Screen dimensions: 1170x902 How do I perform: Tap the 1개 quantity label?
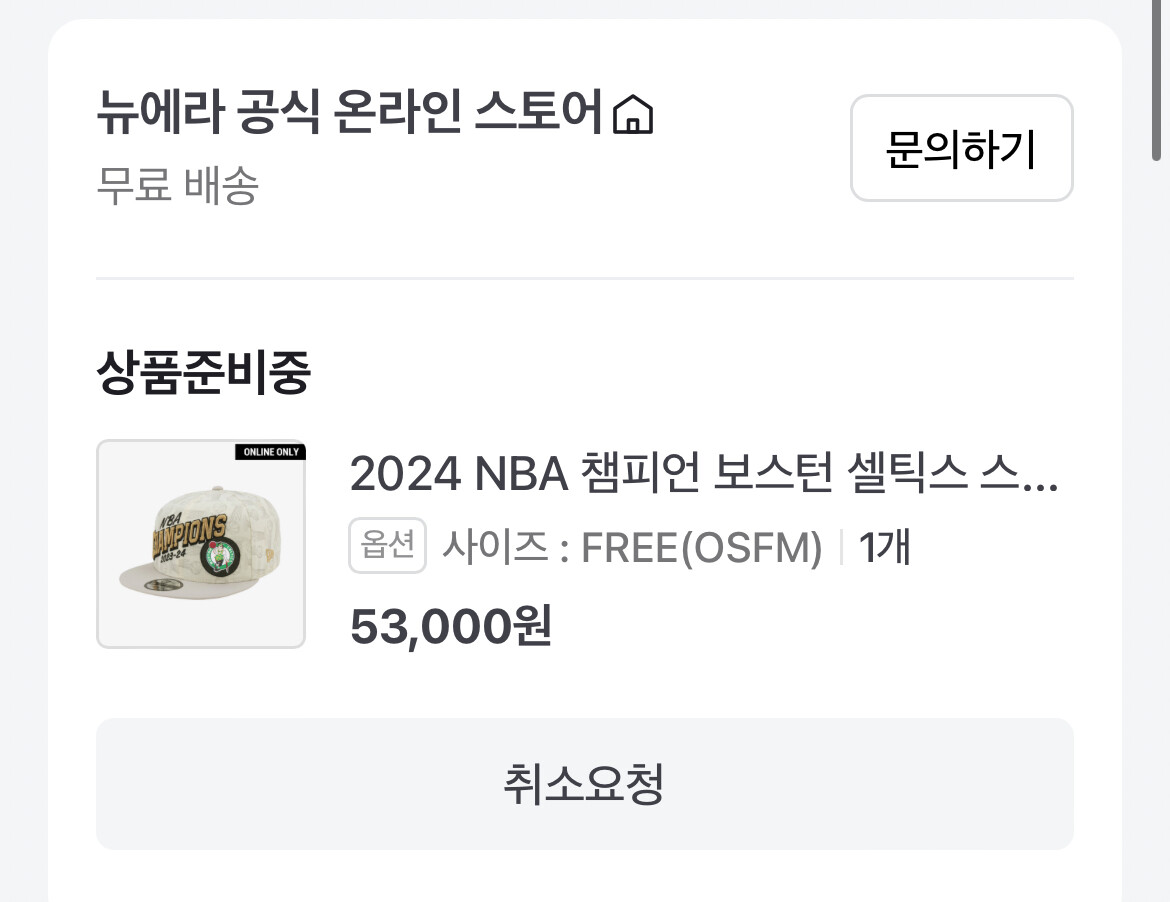884,548
